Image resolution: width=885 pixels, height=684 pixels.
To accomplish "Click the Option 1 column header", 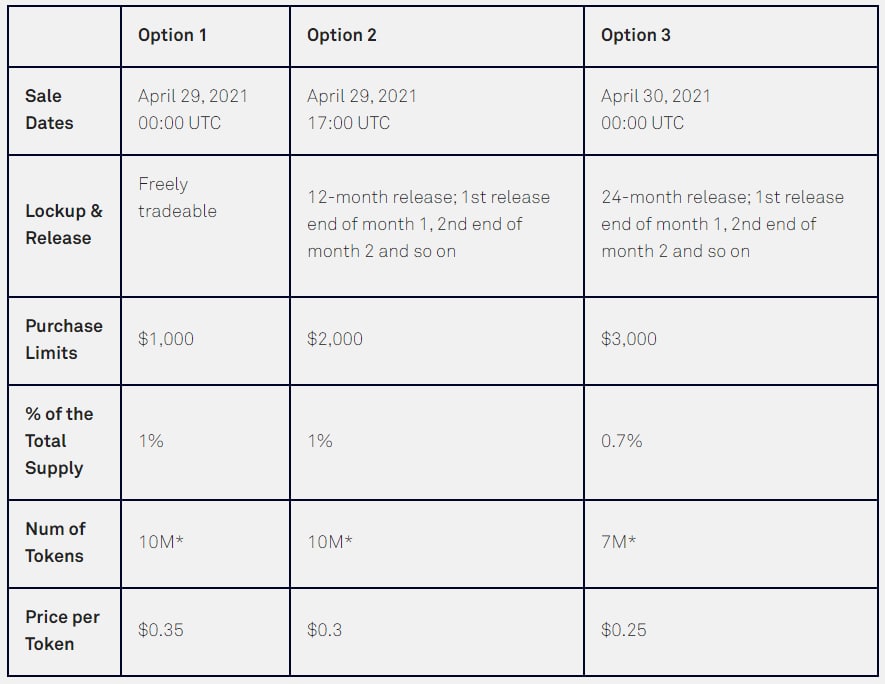I will pos(173,35).
